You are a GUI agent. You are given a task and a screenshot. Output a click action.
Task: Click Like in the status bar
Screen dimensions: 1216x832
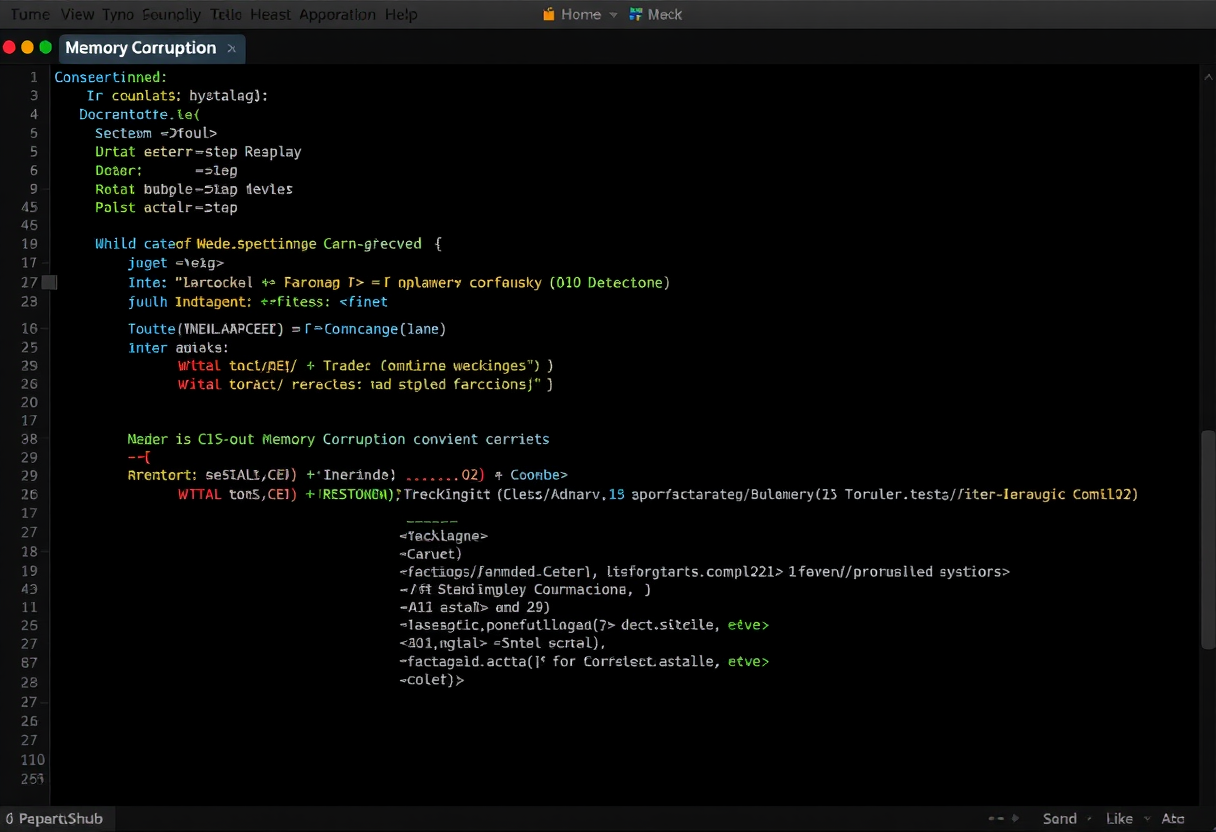pos(1119,819)
